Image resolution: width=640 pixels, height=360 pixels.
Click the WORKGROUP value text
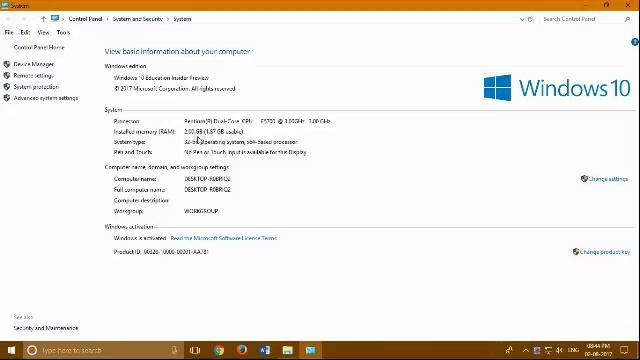pyautogui.click(x=201, y=211)
